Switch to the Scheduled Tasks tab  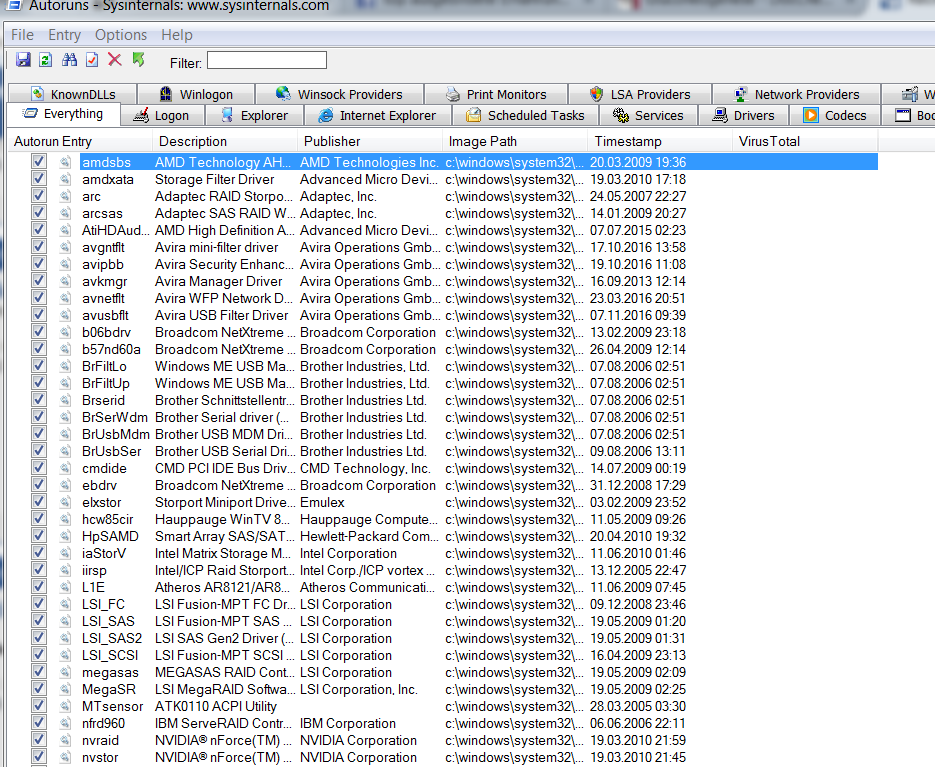pyautogui.click(x=525, y=115)
